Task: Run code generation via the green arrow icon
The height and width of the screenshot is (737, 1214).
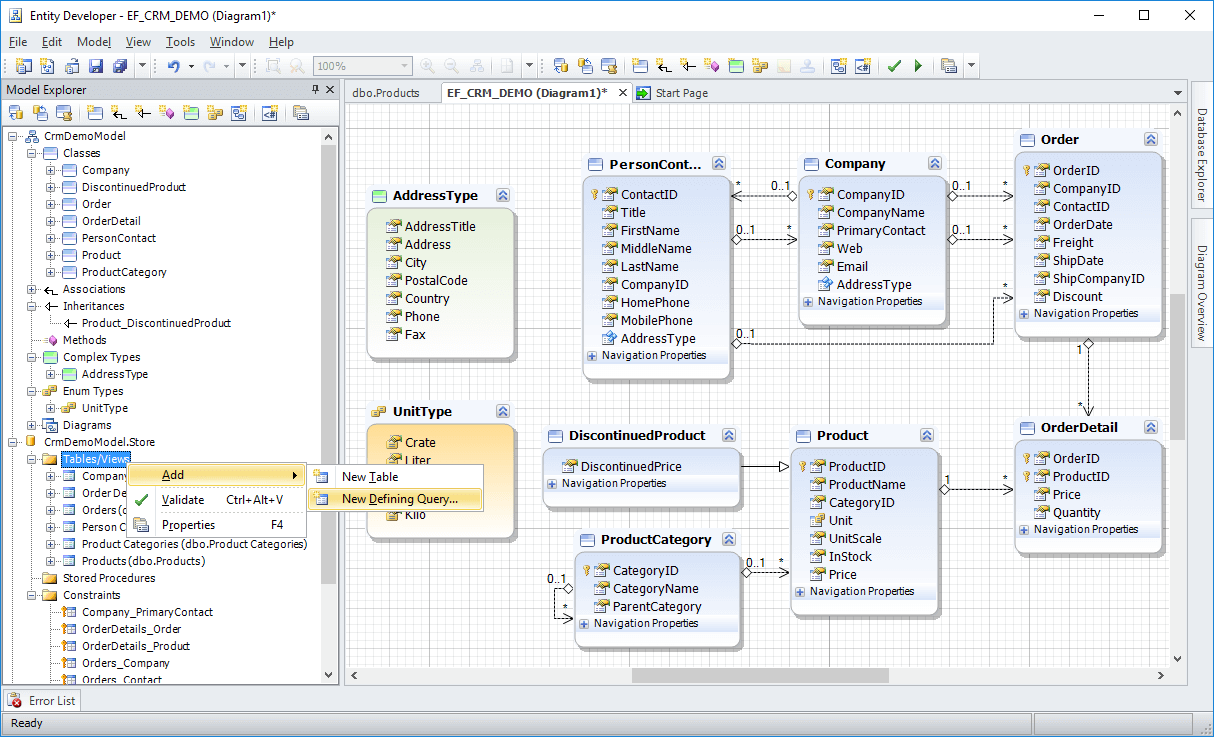Action: coord(918,66)
